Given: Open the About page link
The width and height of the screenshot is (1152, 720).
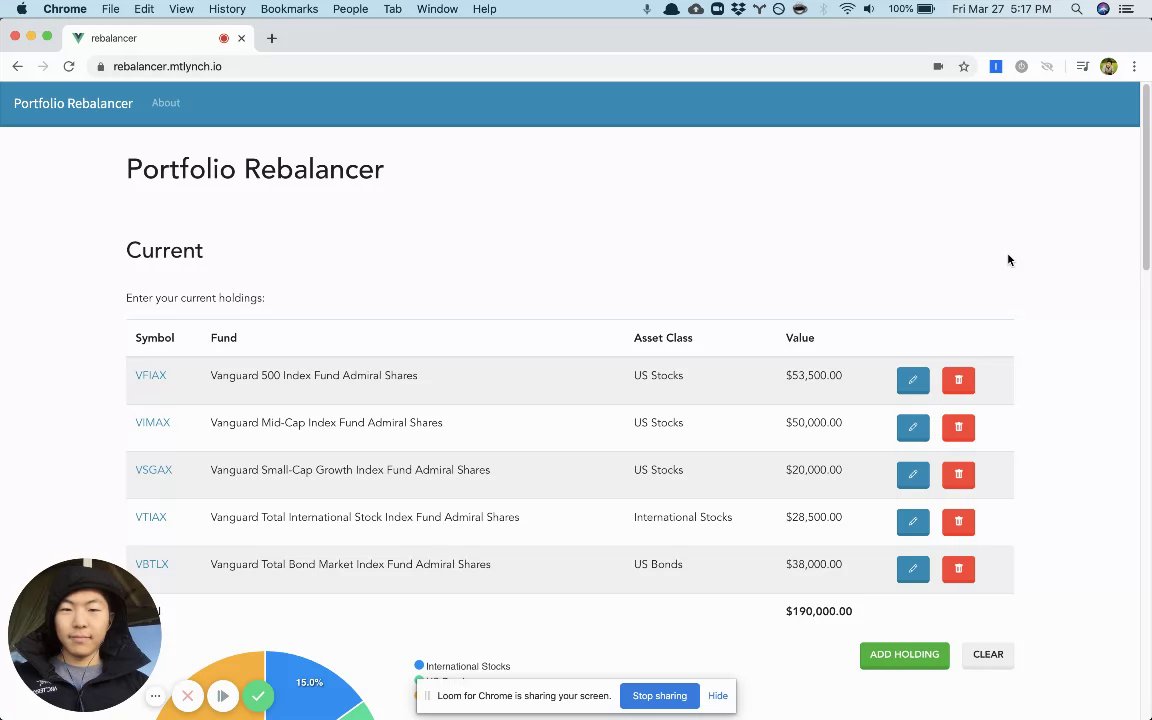Looking at the screenshot, I should coord(165,103).
